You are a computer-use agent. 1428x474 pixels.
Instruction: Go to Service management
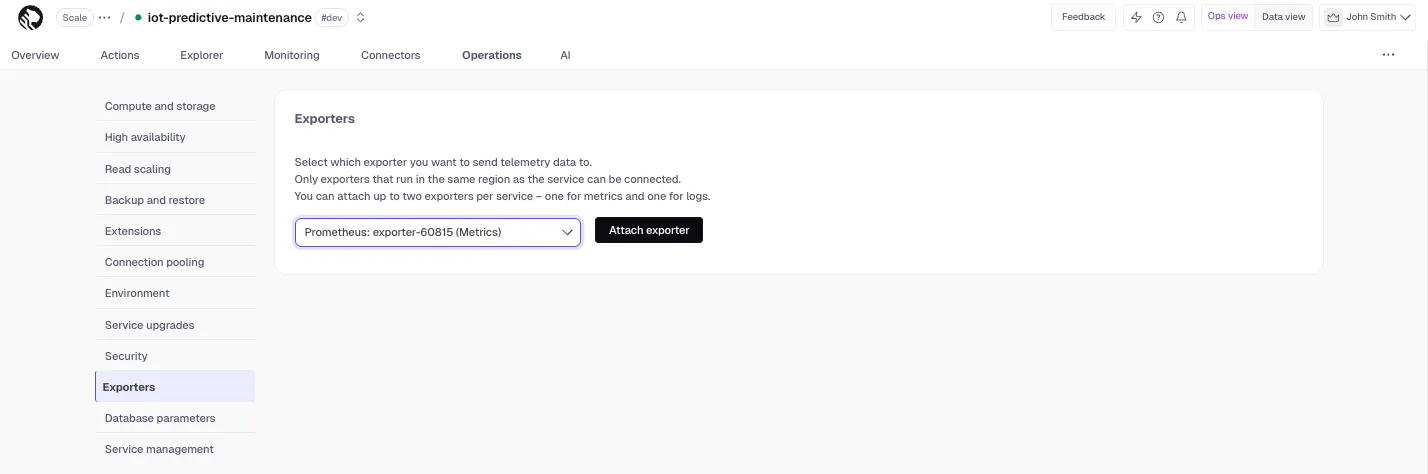(x=175, y=449)
